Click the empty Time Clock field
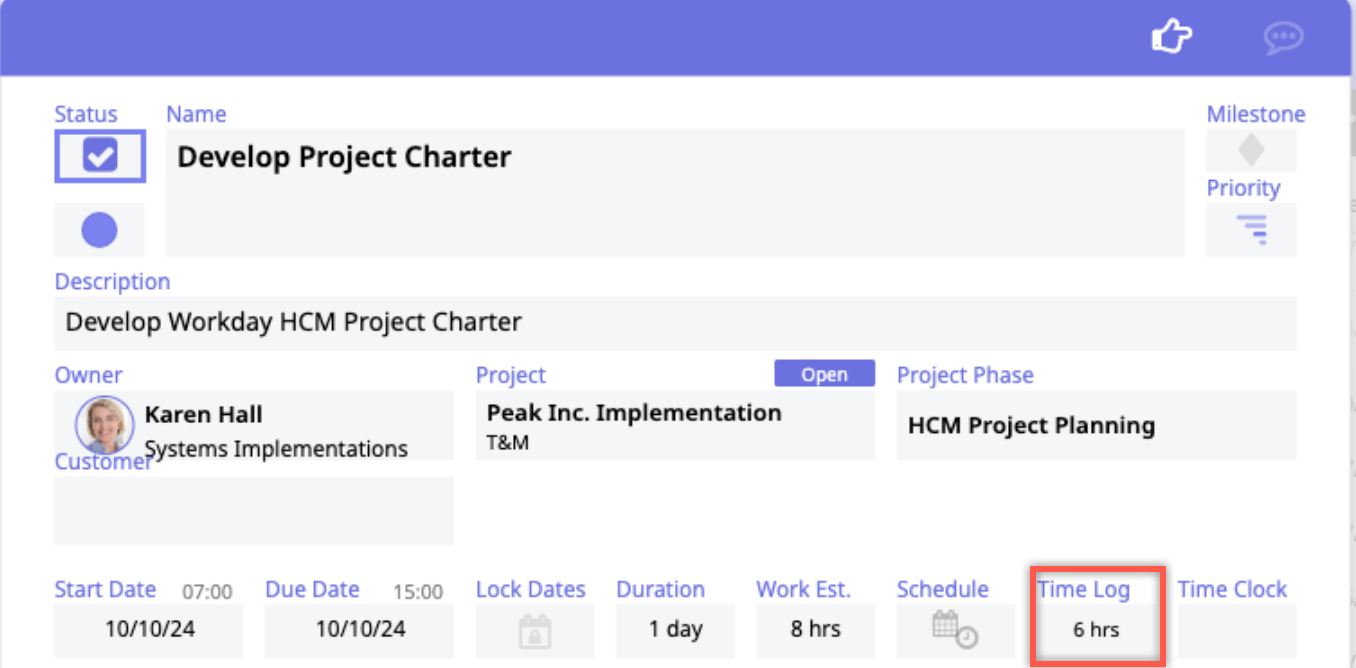Screen dimensions: 1356x668 click(1236, 631)
